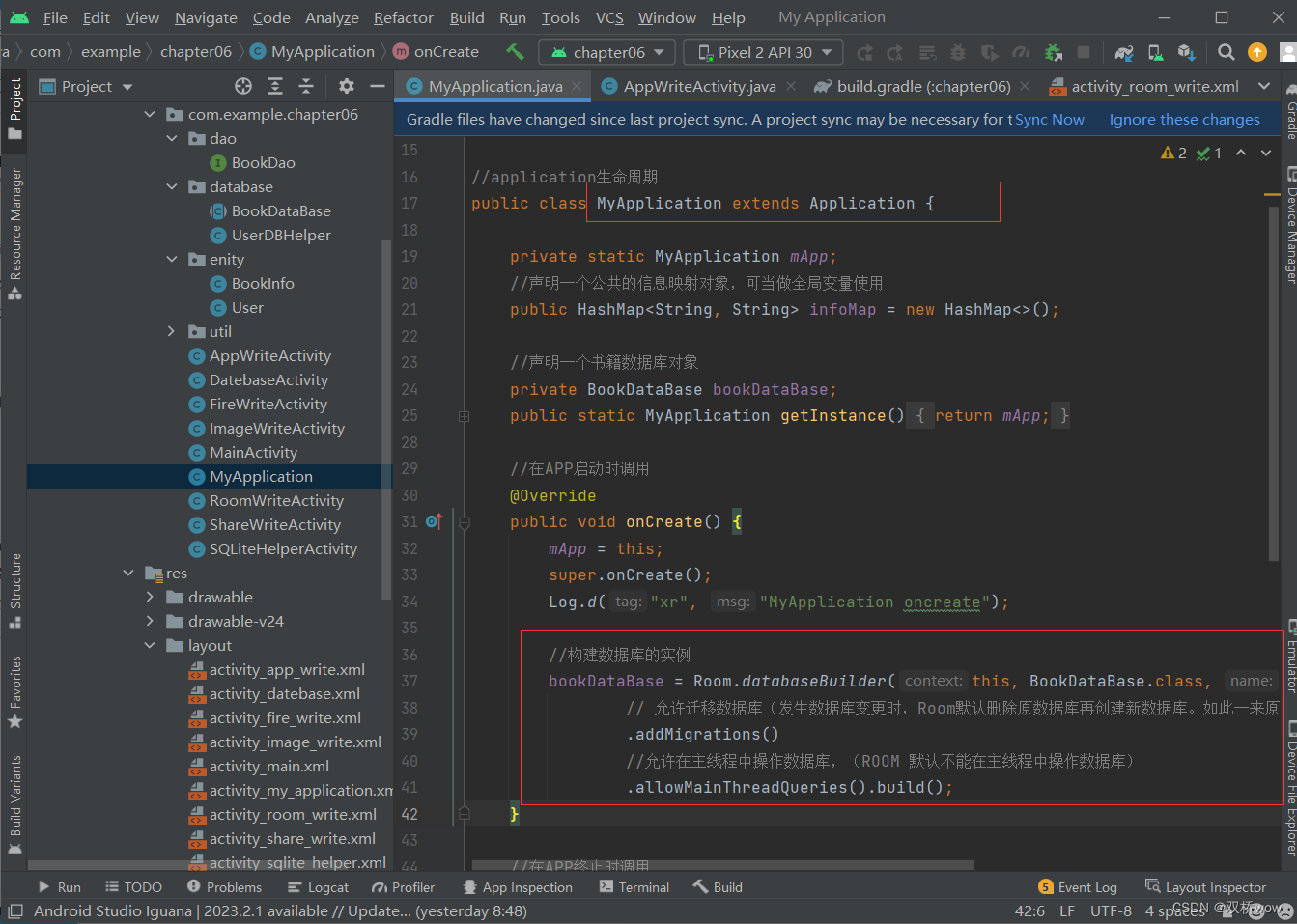Open the chapter06 run configuration dropdown
This screenshot has width=1297, height=924.
point(606,51)
